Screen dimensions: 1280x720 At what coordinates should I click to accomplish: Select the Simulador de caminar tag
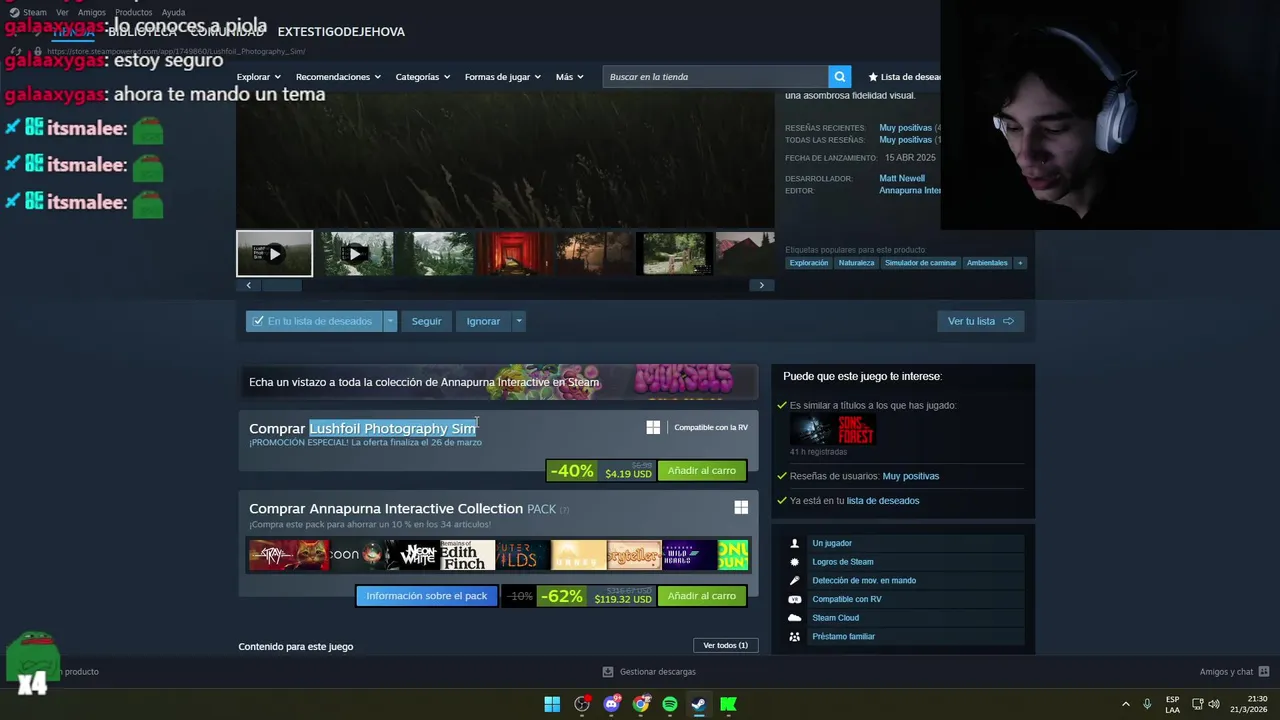tap(920, 263)
